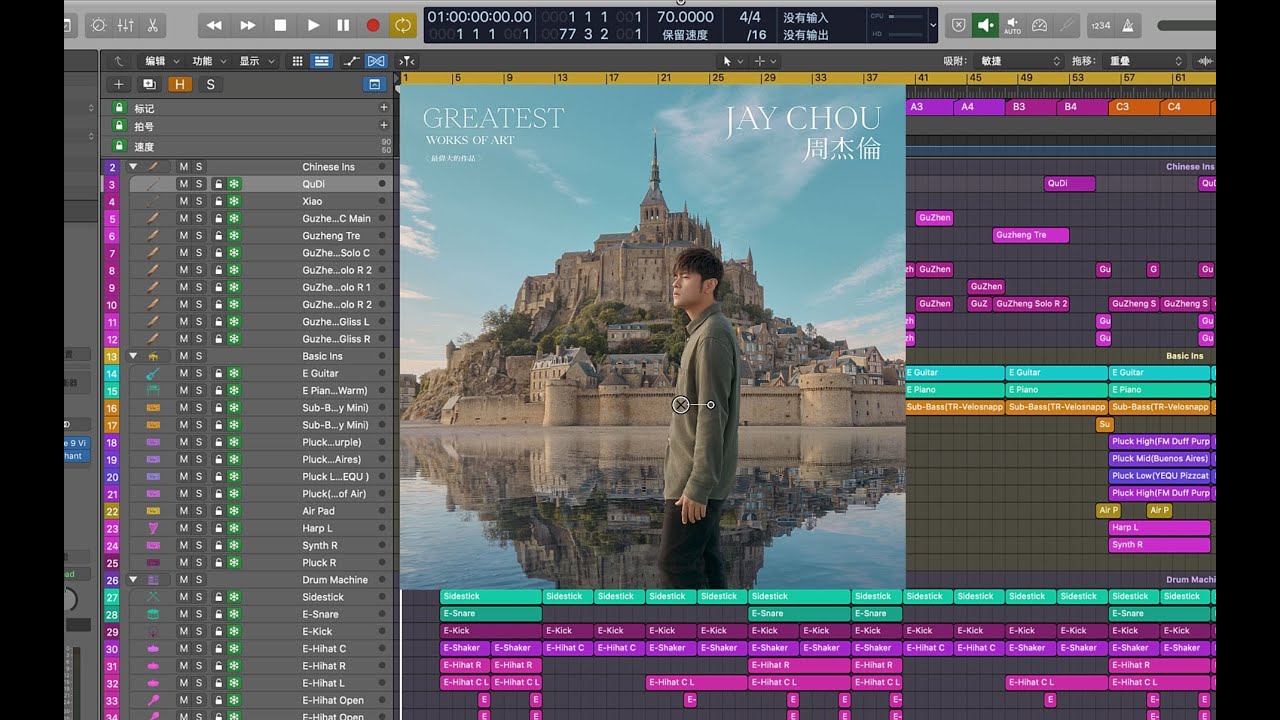
Task: Toggle Flex show/hide button
Action: [375, 61]
